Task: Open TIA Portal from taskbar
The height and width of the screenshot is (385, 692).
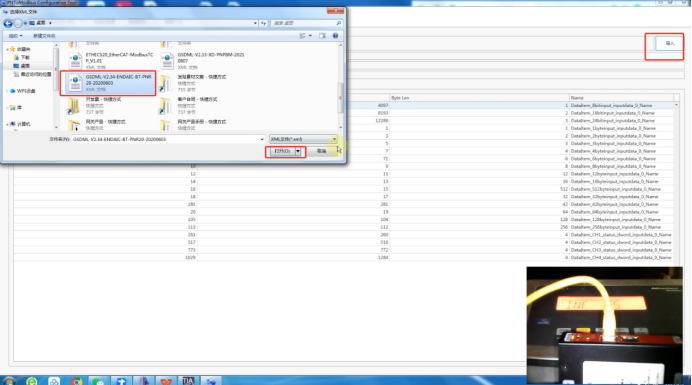Action: click(x=188, y=381)
